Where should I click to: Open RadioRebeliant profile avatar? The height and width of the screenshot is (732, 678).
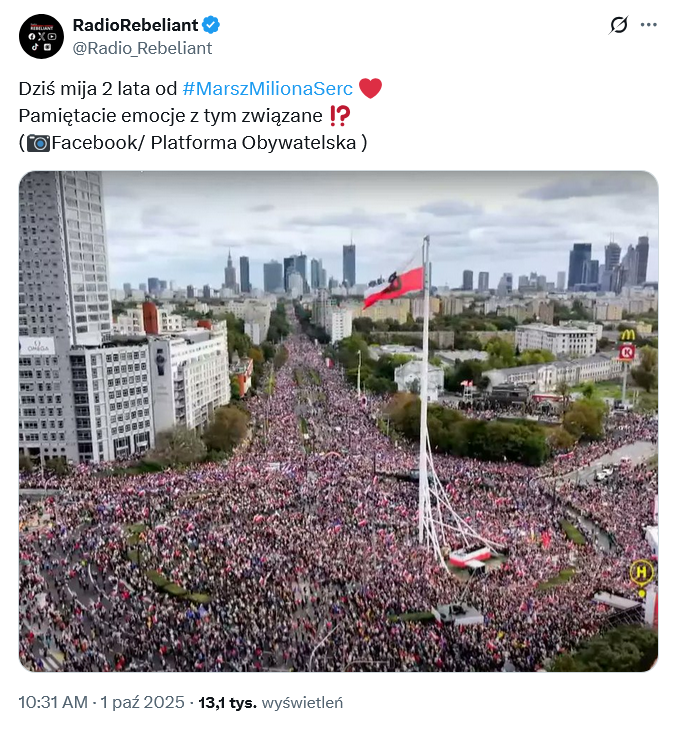point(41,36)
